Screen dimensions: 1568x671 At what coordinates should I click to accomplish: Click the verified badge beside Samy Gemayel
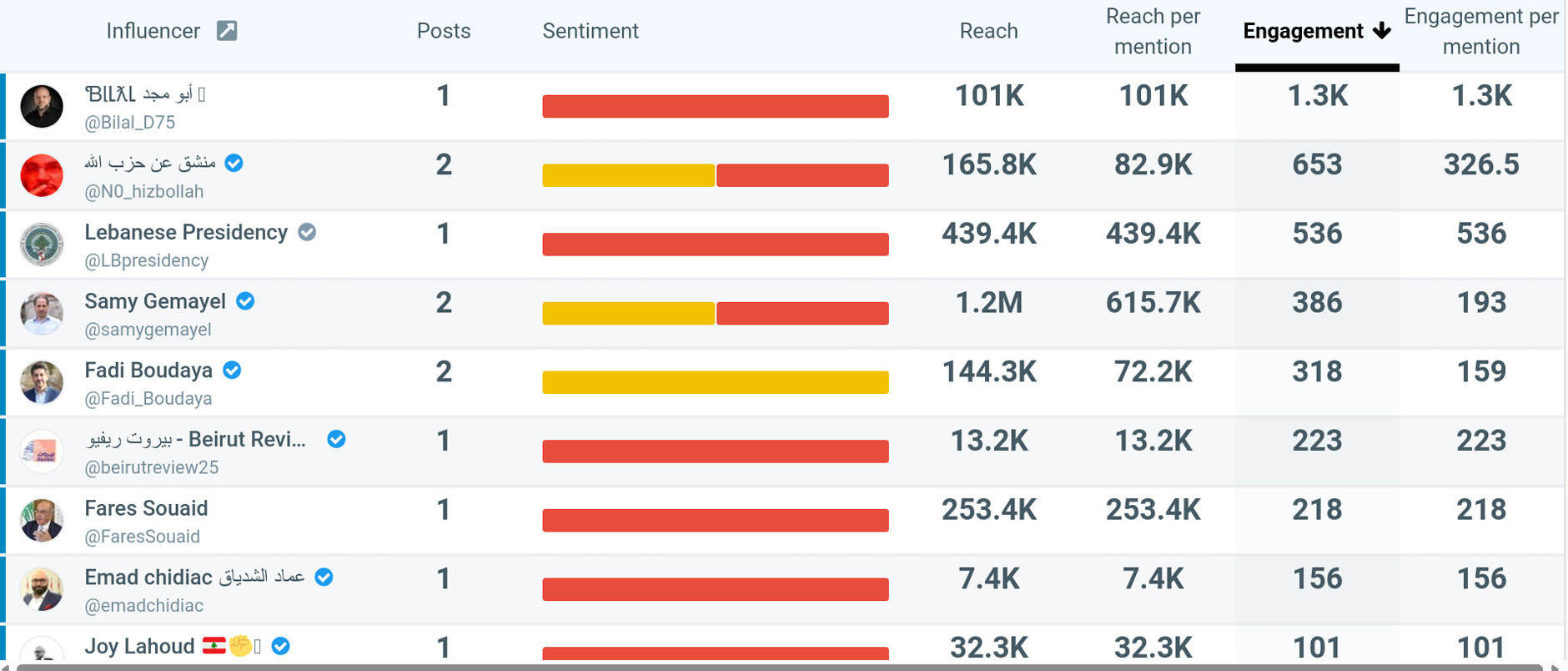pos(245,301)
